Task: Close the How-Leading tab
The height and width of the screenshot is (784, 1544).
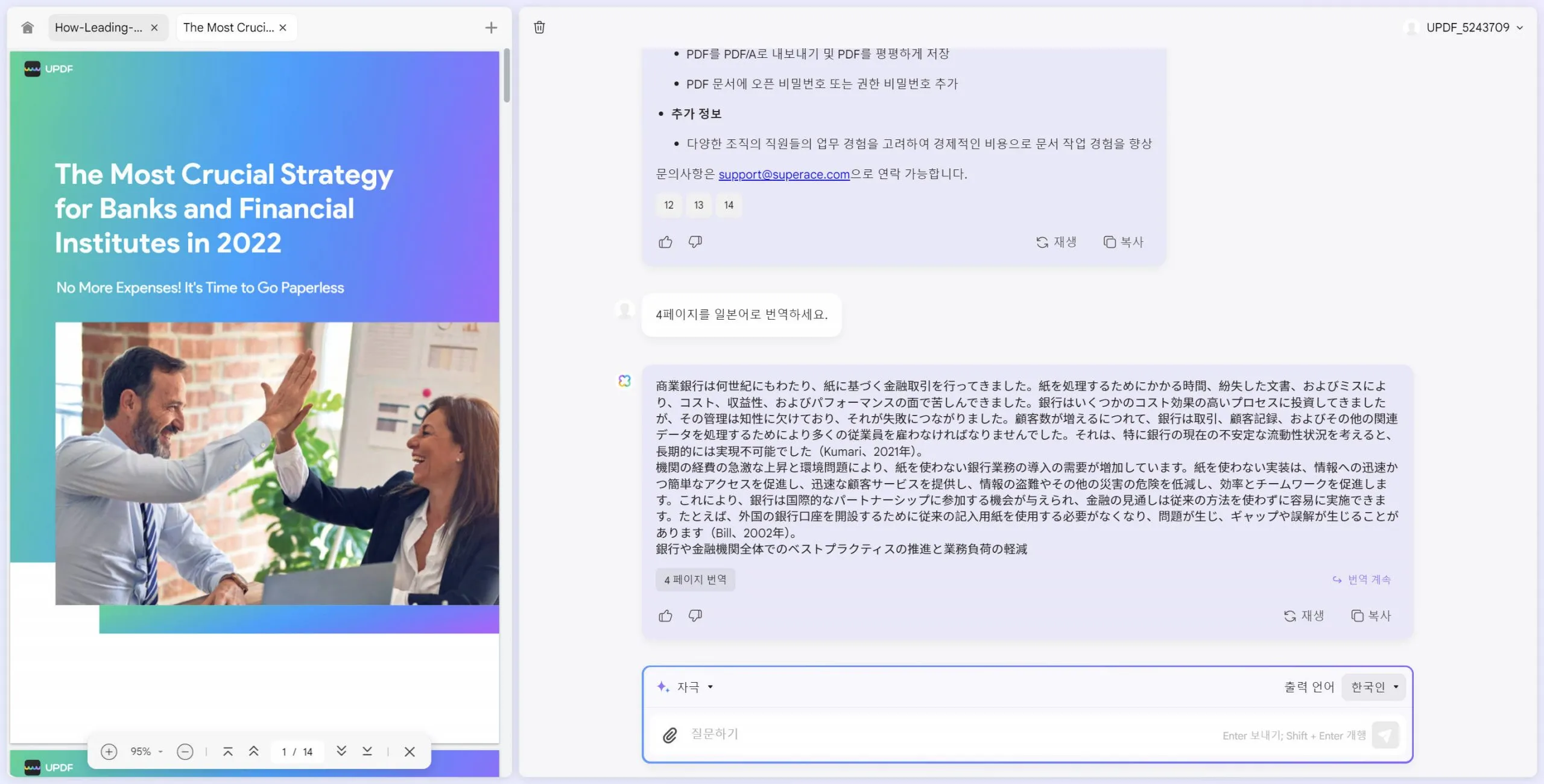Action: 154,28
